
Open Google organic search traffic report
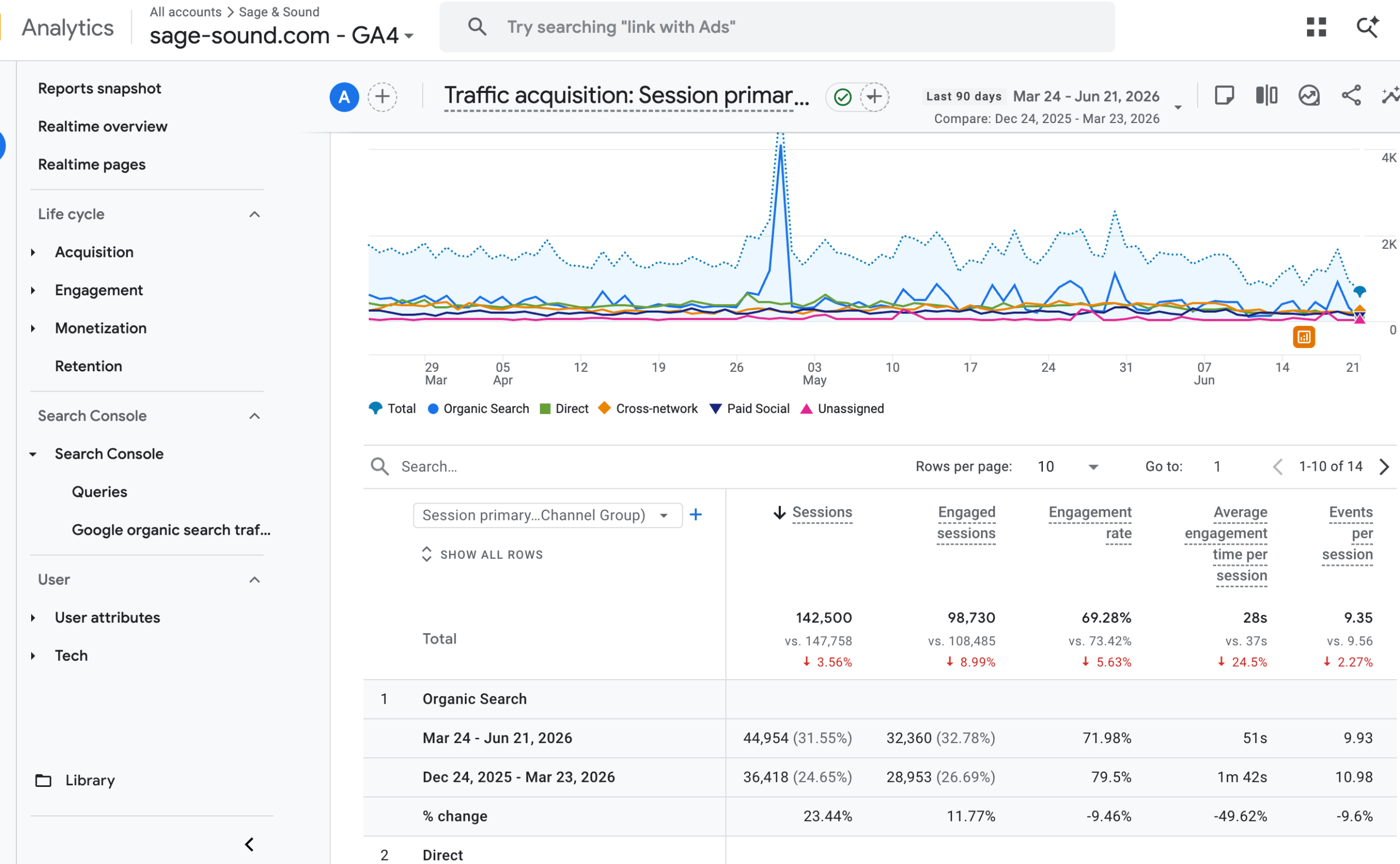tap(171, 530)
